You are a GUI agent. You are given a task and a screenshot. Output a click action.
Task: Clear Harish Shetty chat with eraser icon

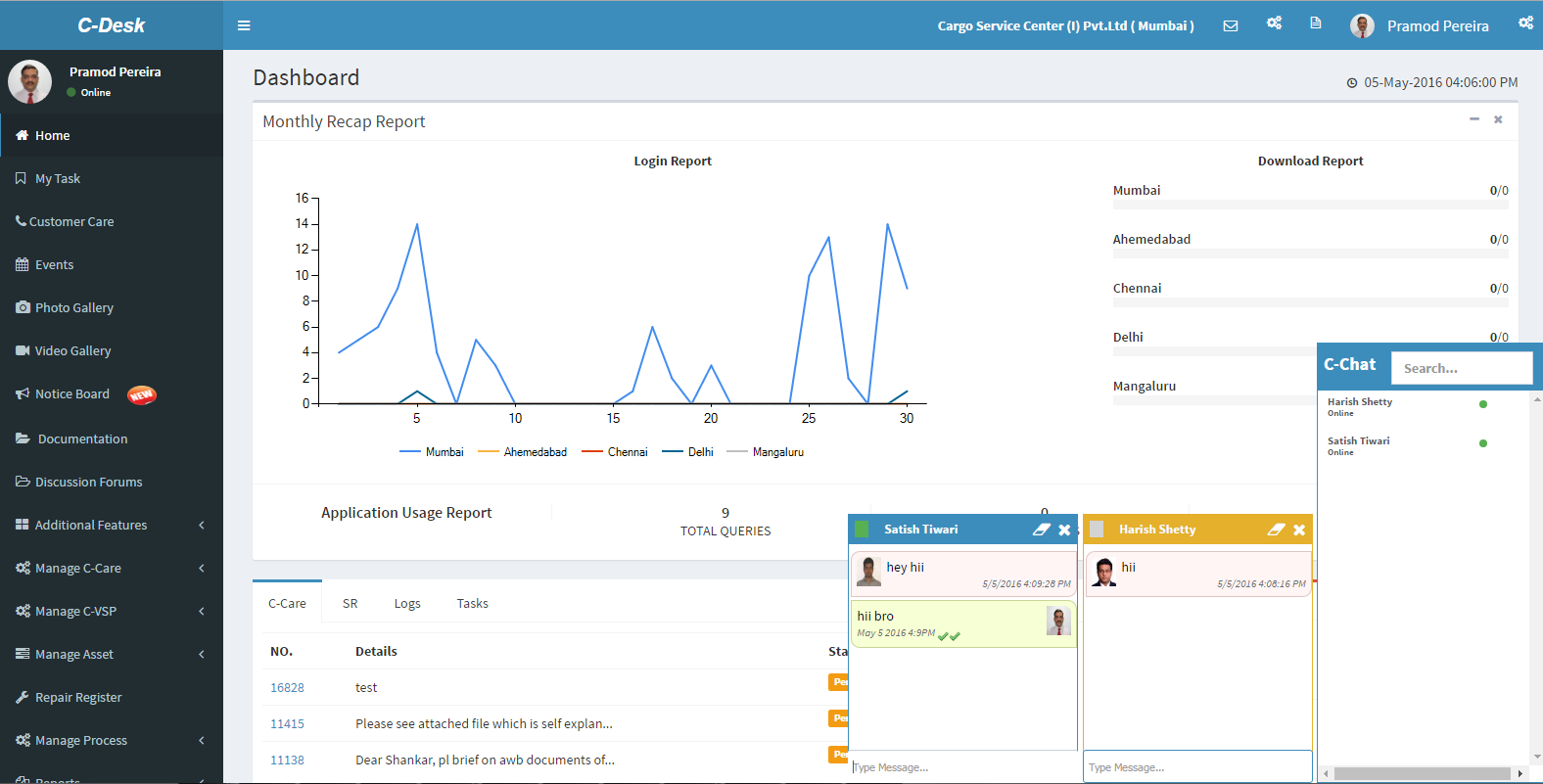(x=1277, y=530)
